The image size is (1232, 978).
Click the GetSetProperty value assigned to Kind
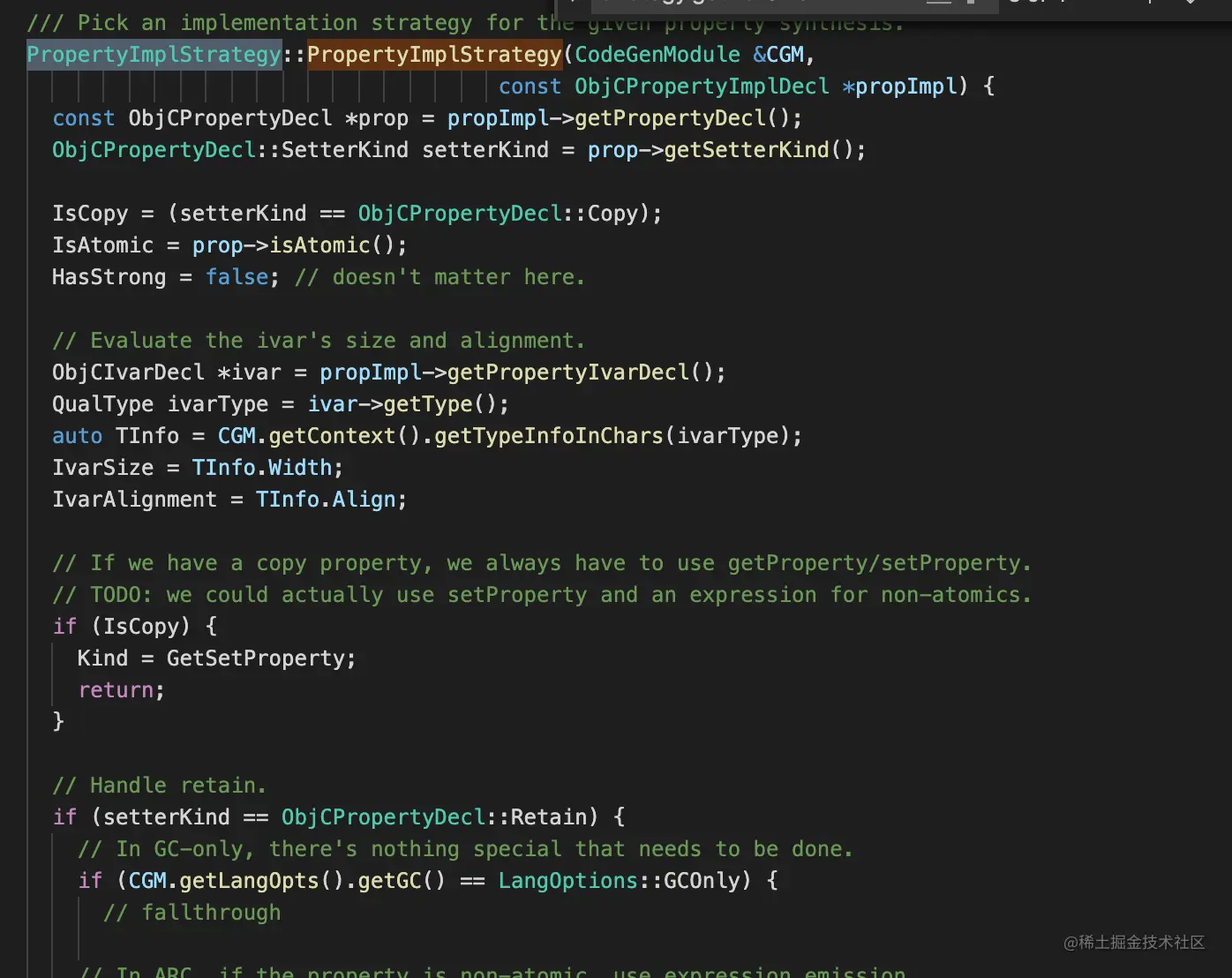[x=255, y=658]
